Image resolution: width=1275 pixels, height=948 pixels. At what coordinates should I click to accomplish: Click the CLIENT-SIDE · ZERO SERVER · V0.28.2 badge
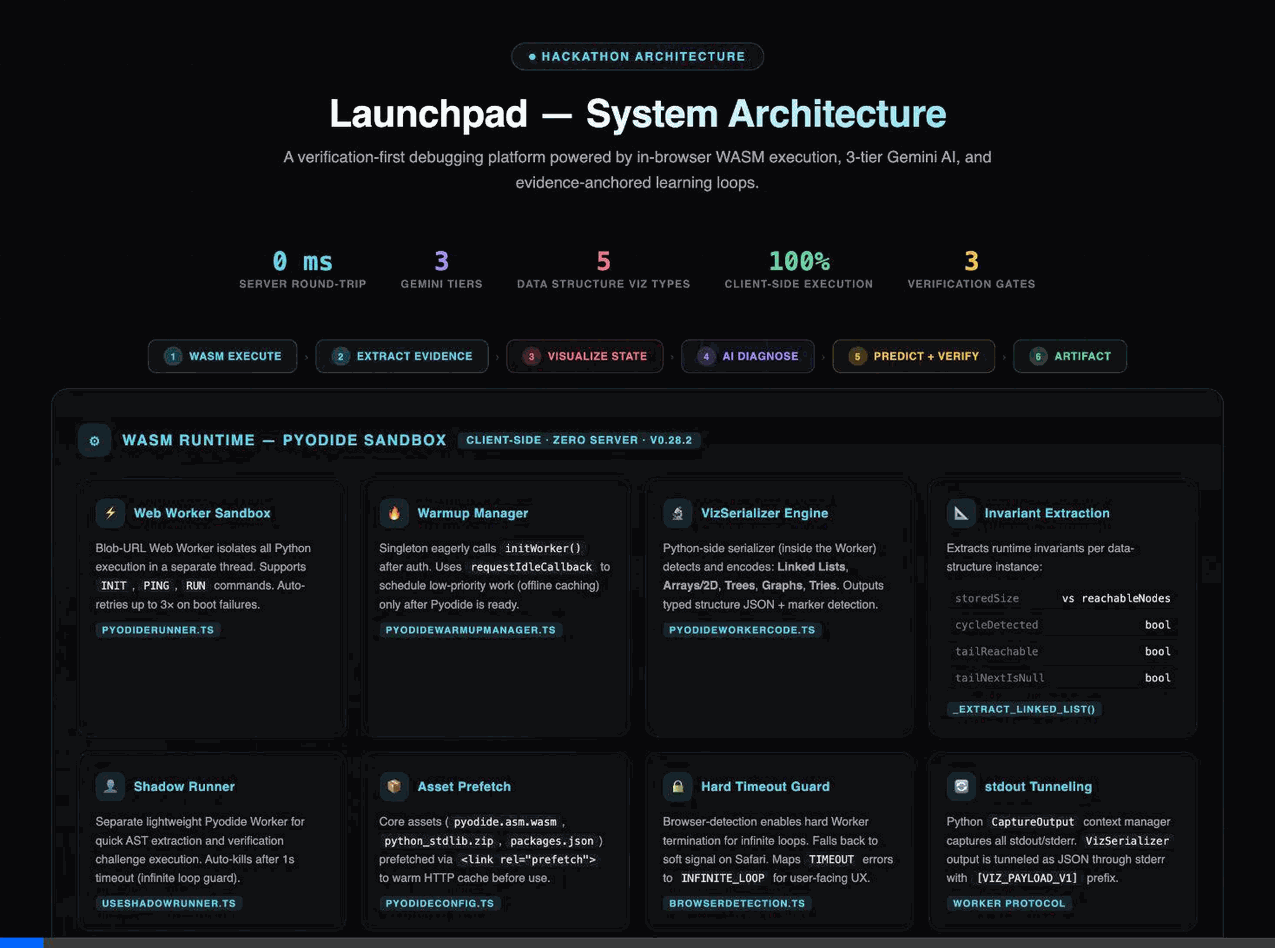pos(579,440)
